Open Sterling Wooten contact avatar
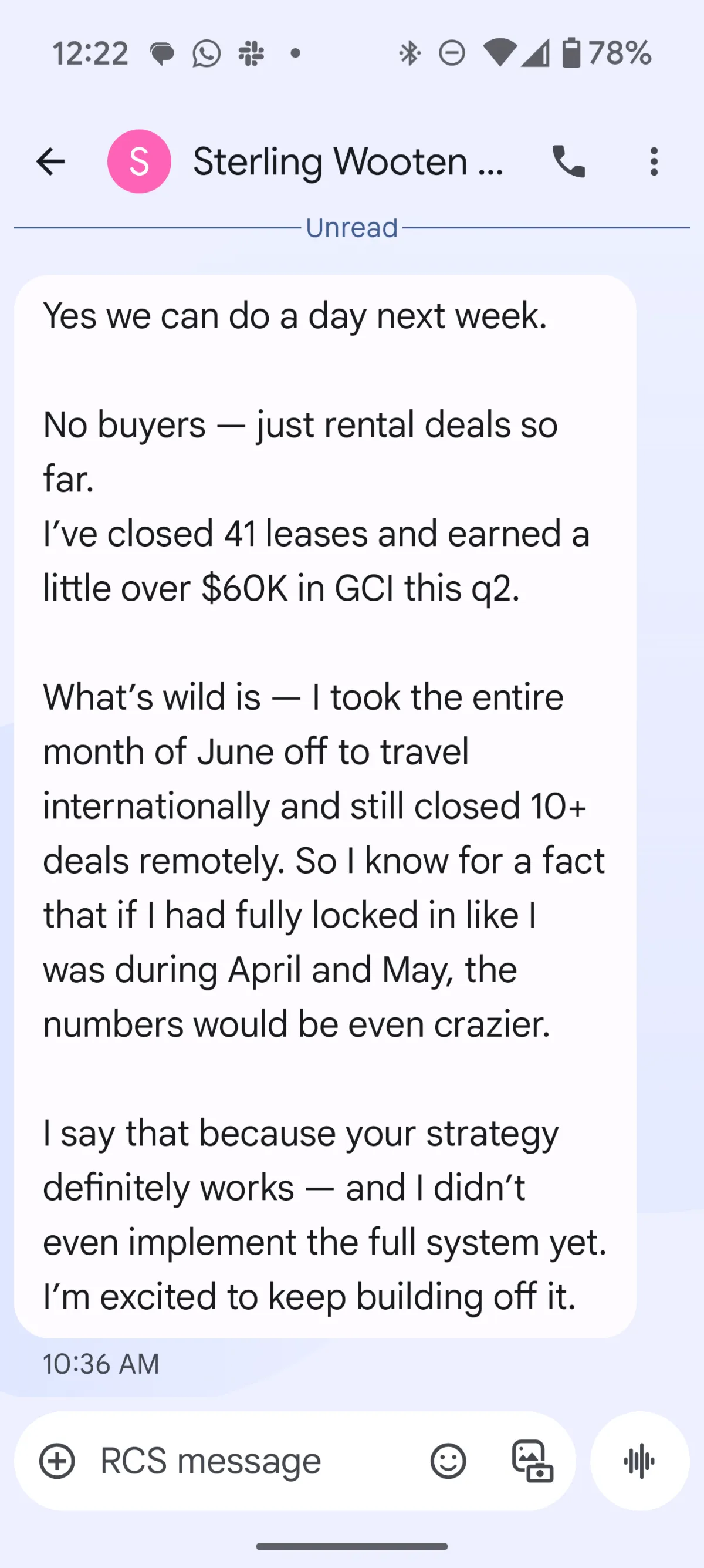704x1568 pixels. point(138,162)
